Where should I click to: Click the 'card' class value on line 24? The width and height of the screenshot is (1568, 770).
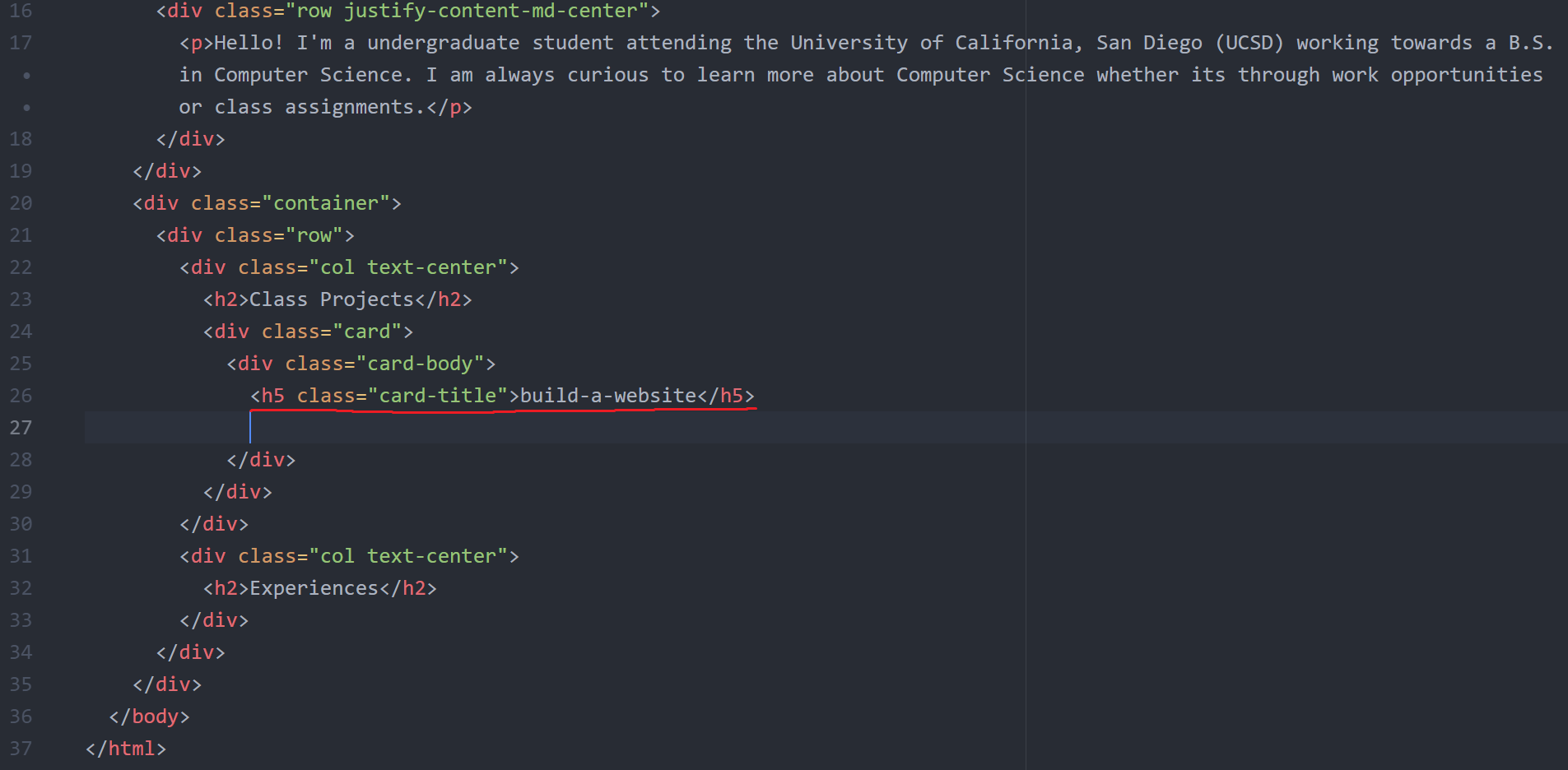(367, 332)
